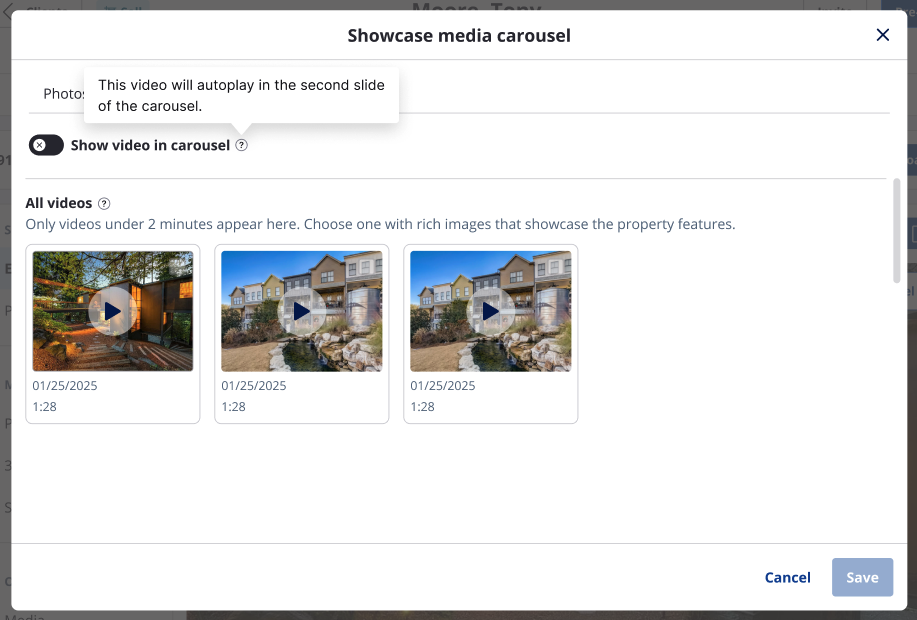The height and width of the screenshot is (620, 917).
Task: Click the "Show video in carousel" label text
Action: point(150,145)
